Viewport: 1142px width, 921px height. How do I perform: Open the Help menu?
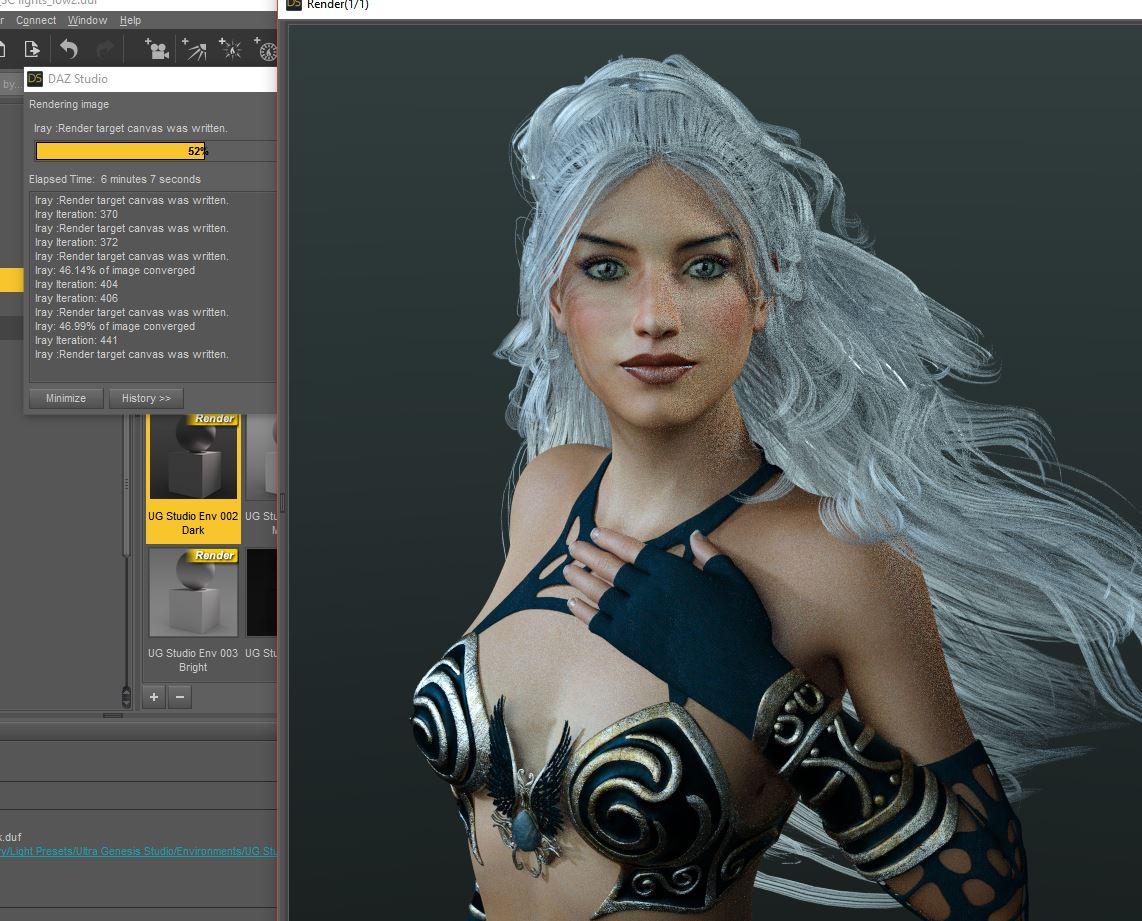[x=130, y=20]
